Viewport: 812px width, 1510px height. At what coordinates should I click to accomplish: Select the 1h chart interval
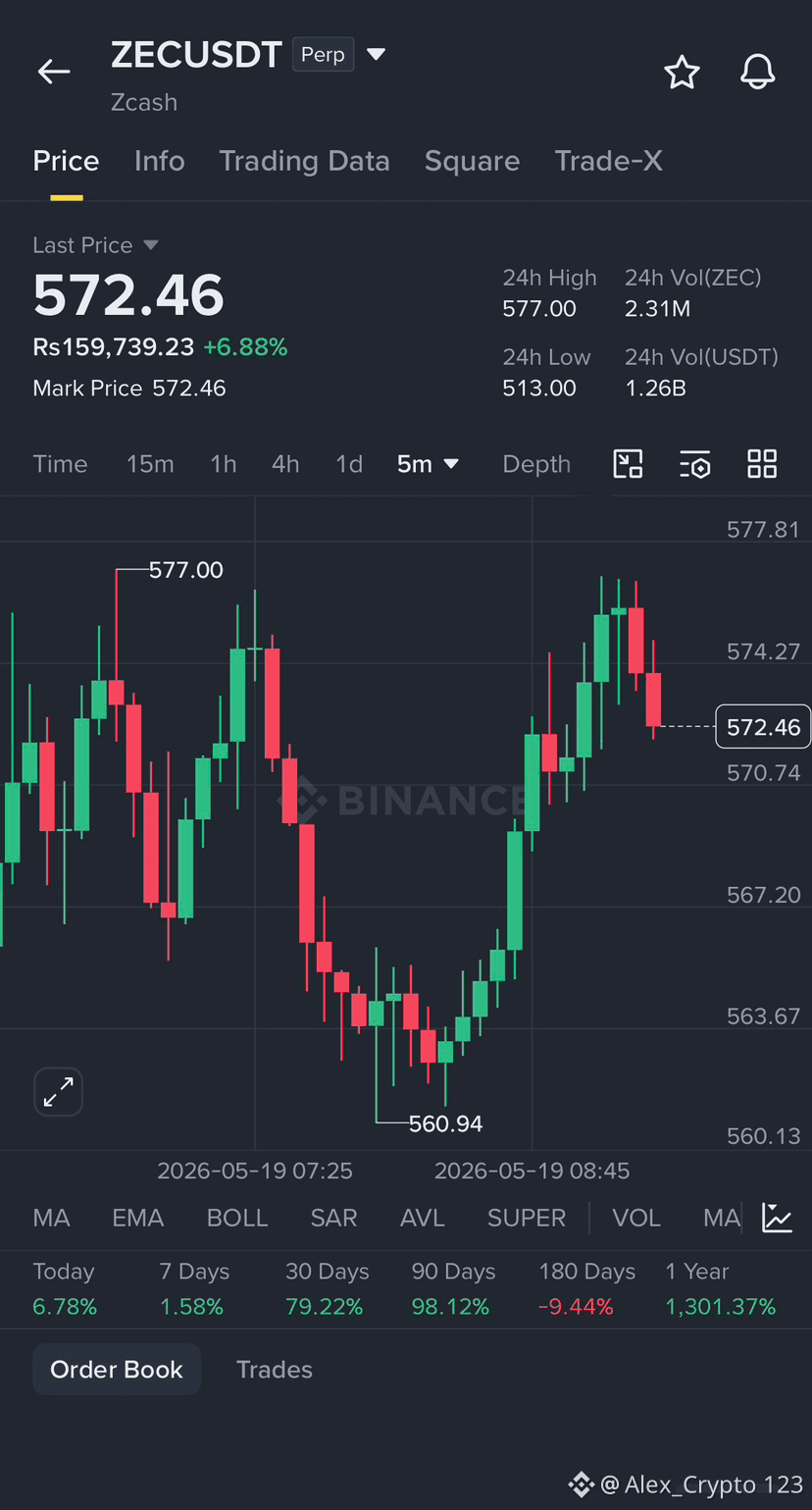coord(224,464)
